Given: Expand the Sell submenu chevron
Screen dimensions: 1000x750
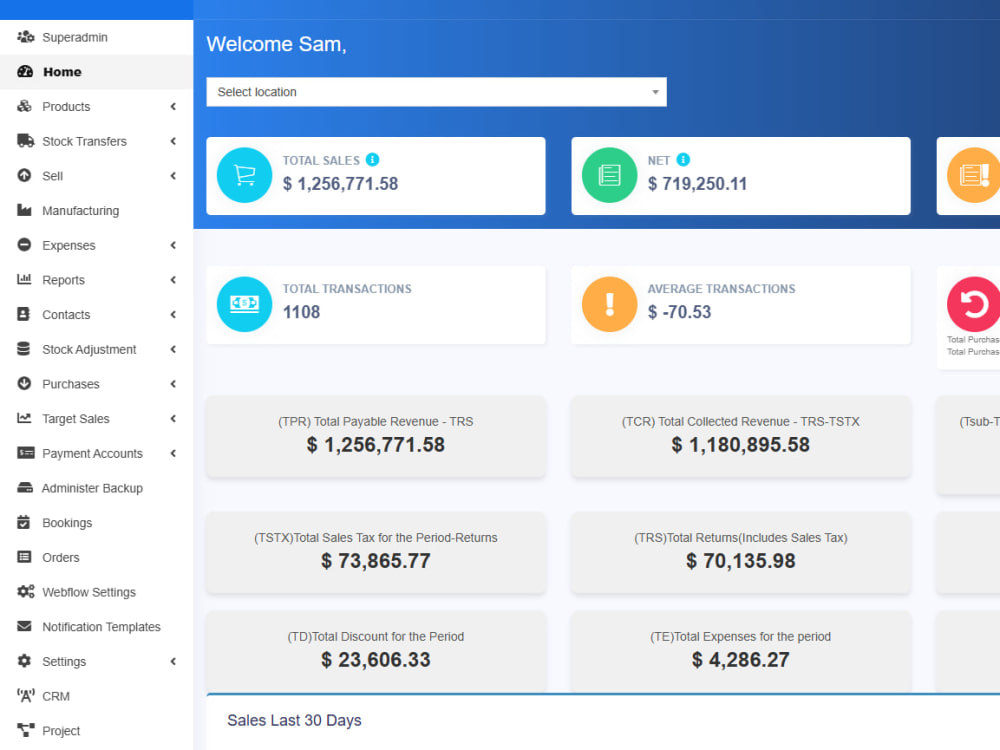Looking at the screenshot, I should click(173, 175).
